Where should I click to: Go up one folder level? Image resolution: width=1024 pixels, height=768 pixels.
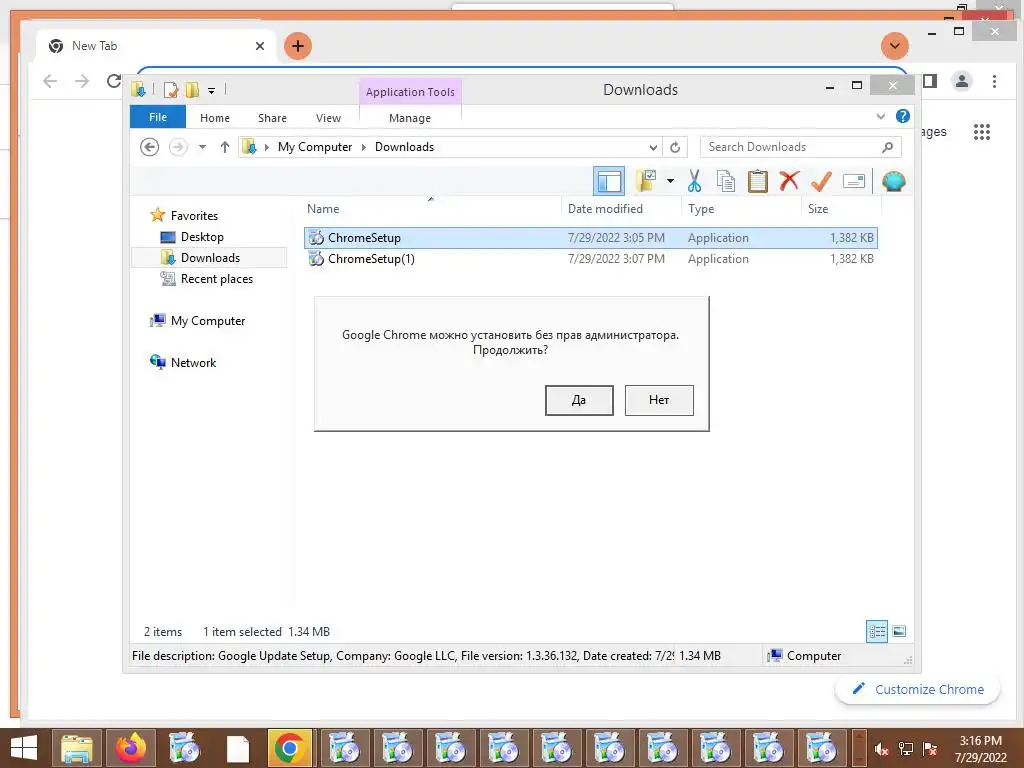tap(225, 147)
